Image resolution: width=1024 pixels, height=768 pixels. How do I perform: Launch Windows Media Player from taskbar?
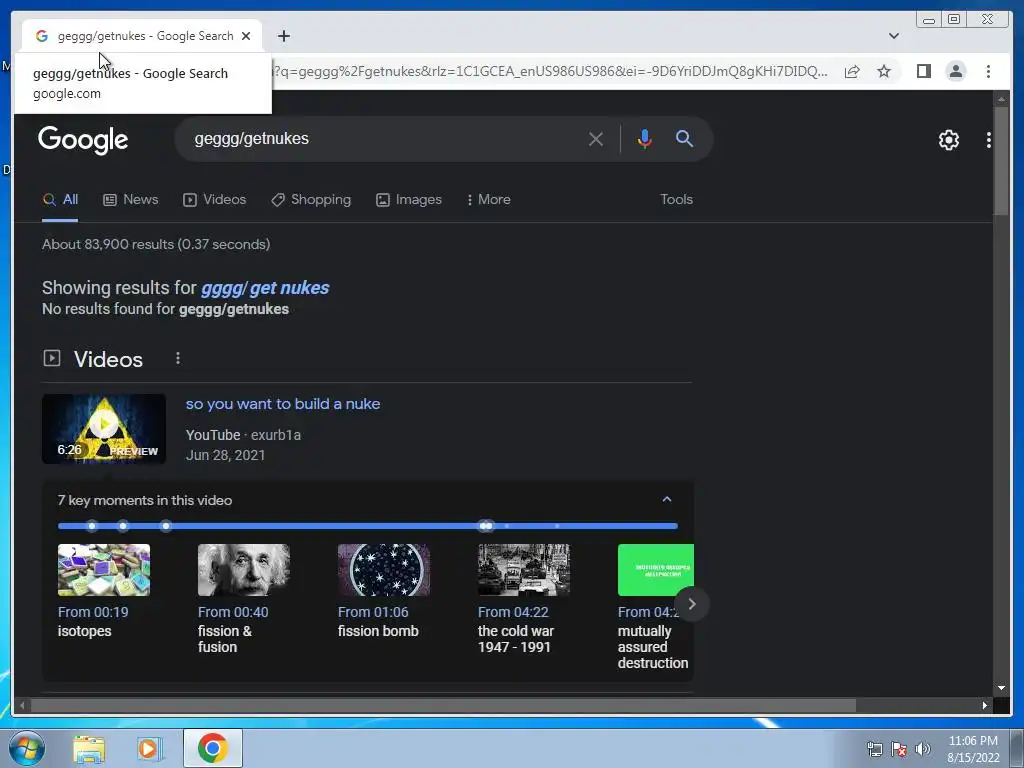click(x=149, y=749)
